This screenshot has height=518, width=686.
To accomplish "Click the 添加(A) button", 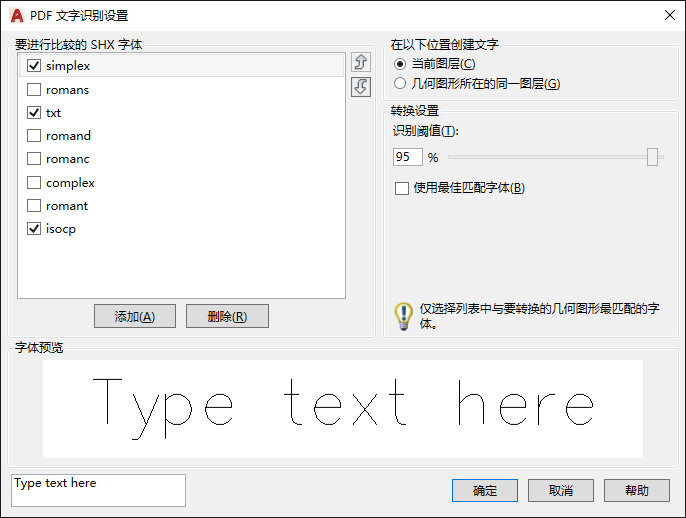I will pyautogui.click(x=135, y=316).
